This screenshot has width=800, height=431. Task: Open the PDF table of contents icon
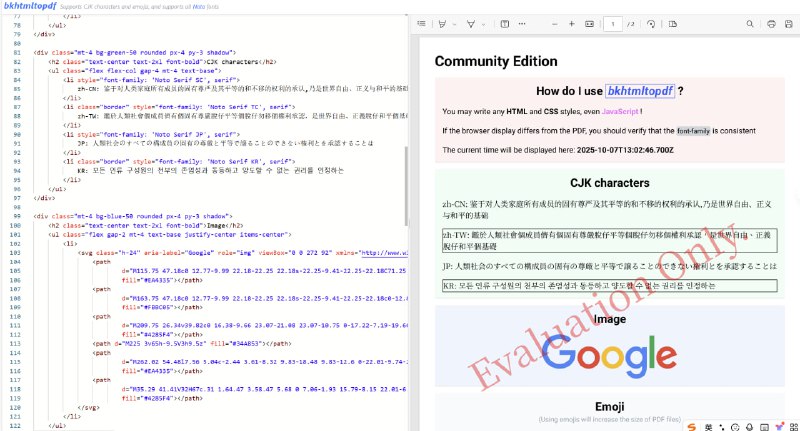tap(421, 24)
